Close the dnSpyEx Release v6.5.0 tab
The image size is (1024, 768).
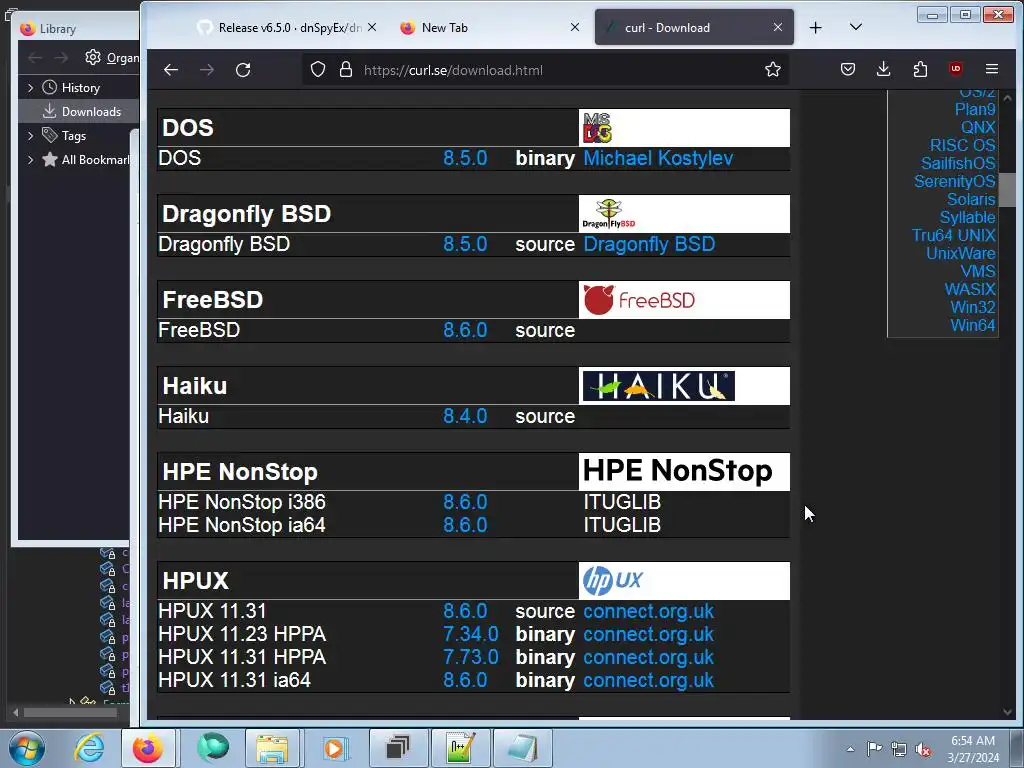tap(372, 27)
